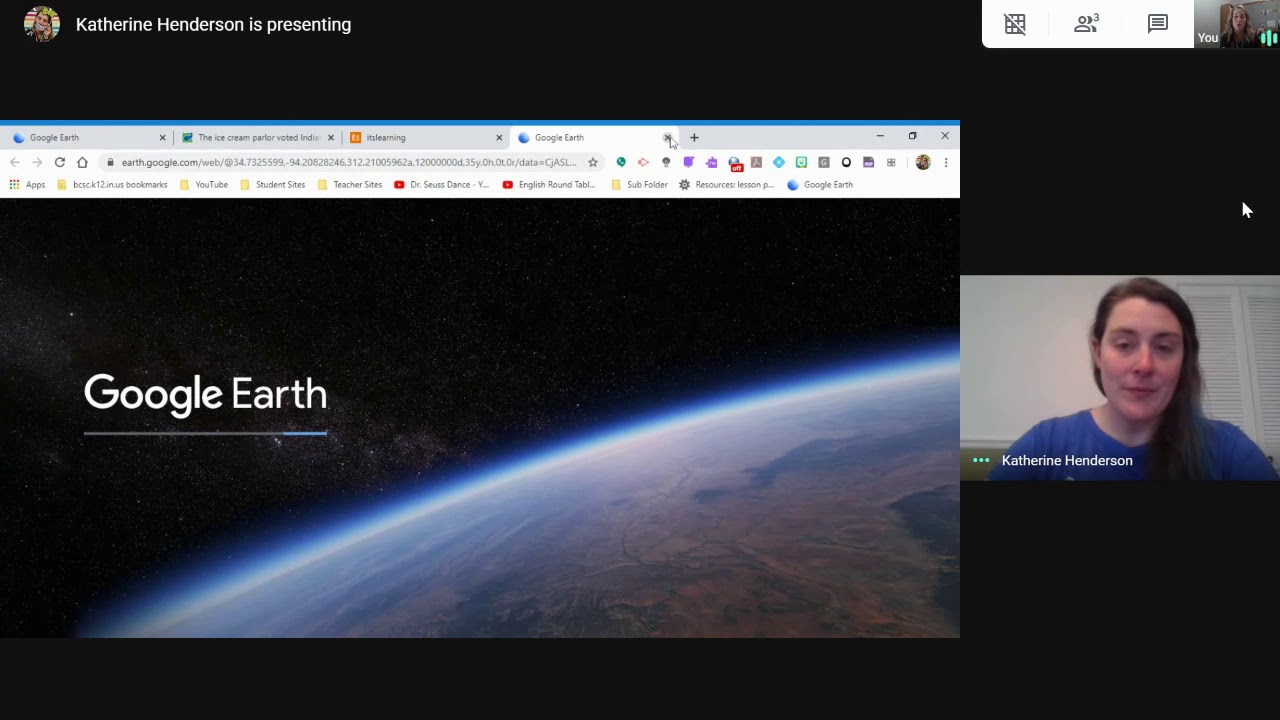Viewport: 1280px width, 720px height.
Task: Open the meeting chat panel
Action: 1158,24
